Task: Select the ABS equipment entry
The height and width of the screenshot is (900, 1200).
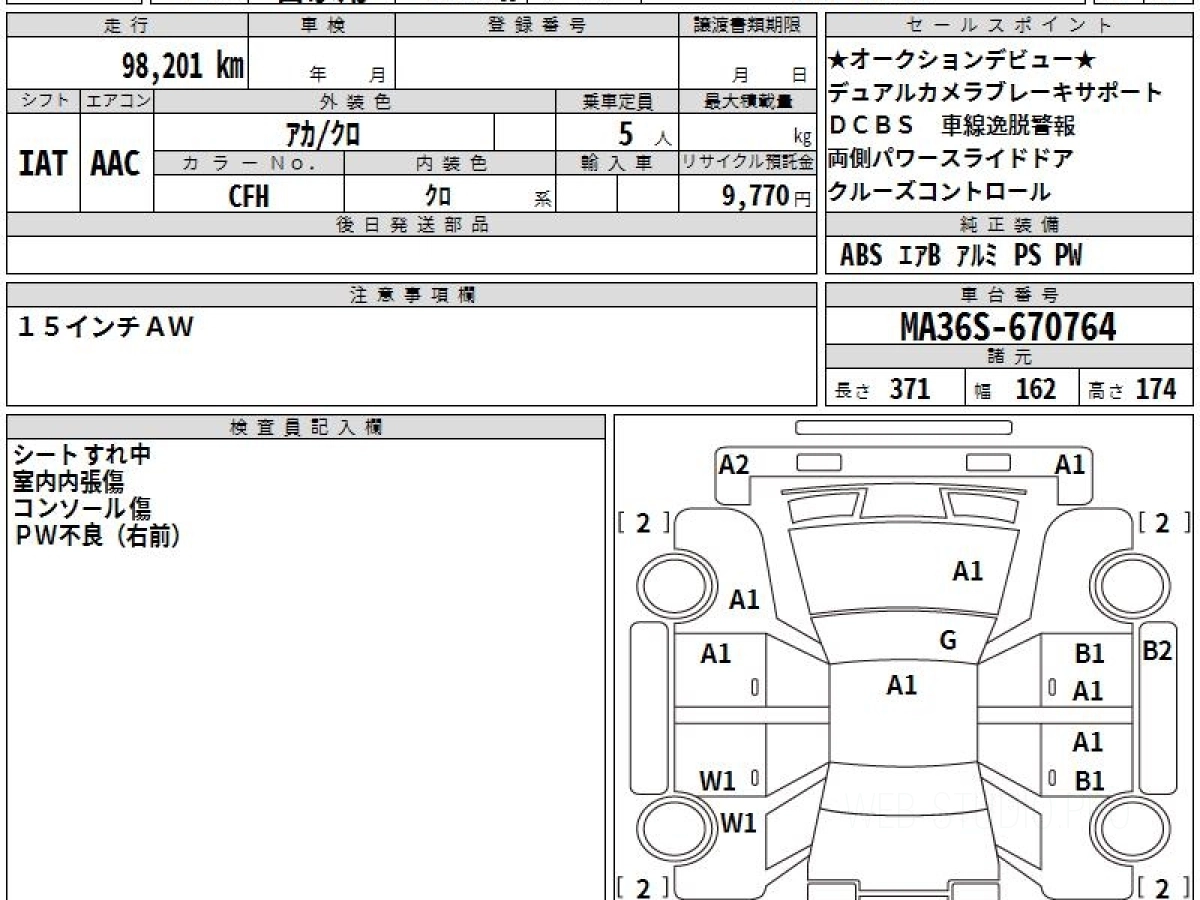Action: click(861, 256)
